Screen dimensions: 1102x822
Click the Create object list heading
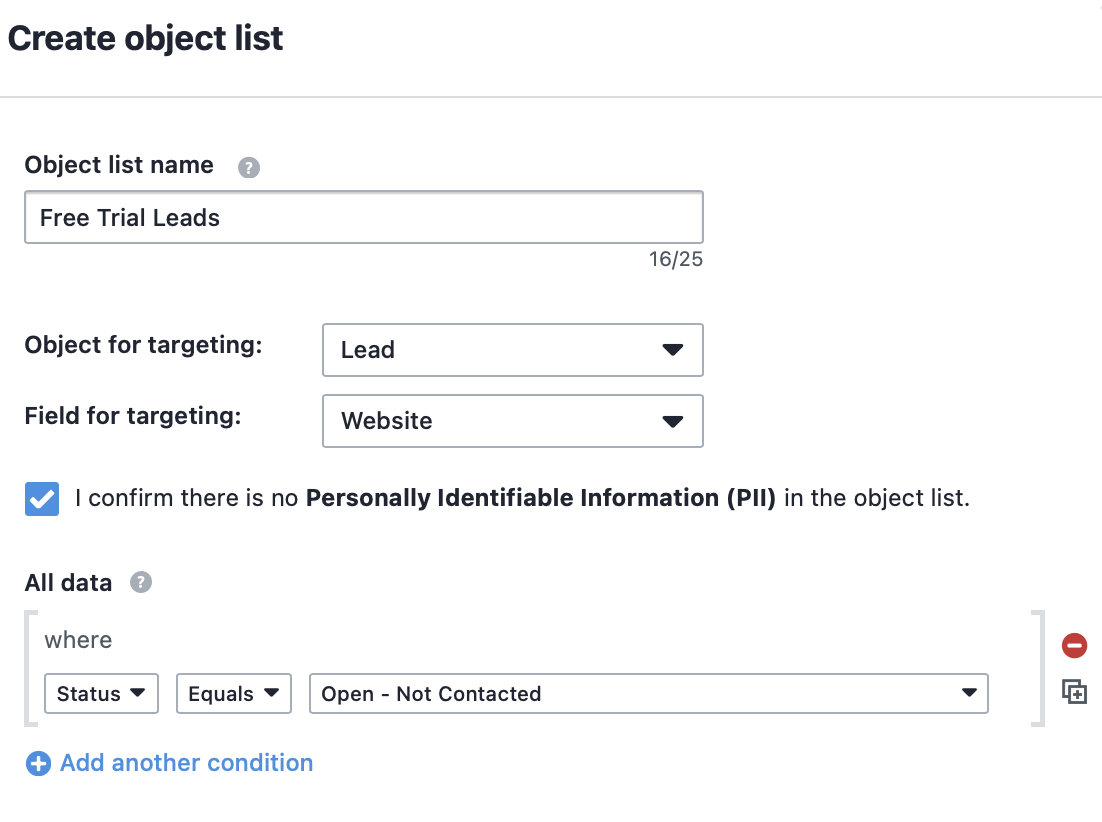[145, 38]
